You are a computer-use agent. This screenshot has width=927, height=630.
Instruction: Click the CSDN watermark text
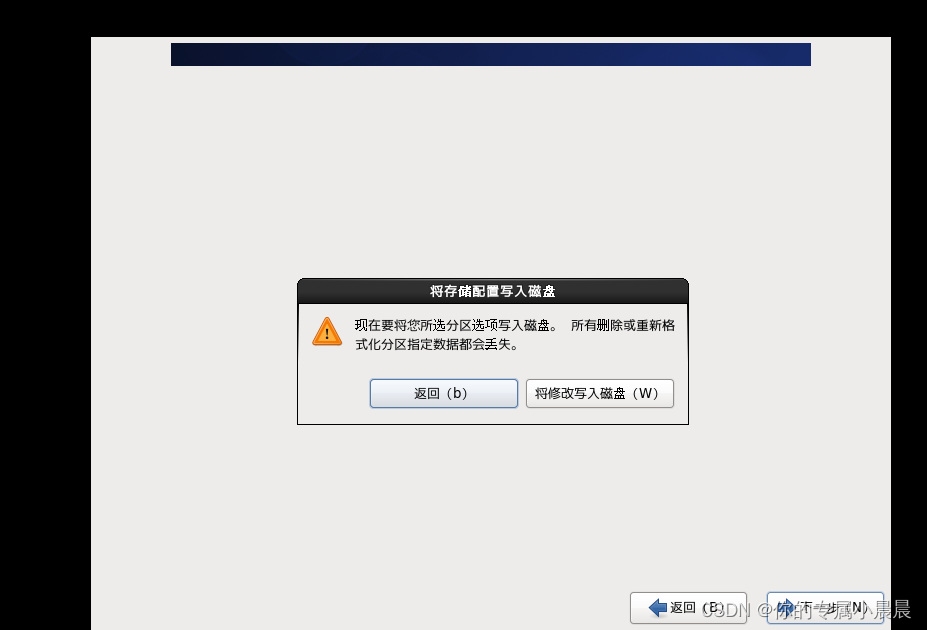[x=725, y=610]
